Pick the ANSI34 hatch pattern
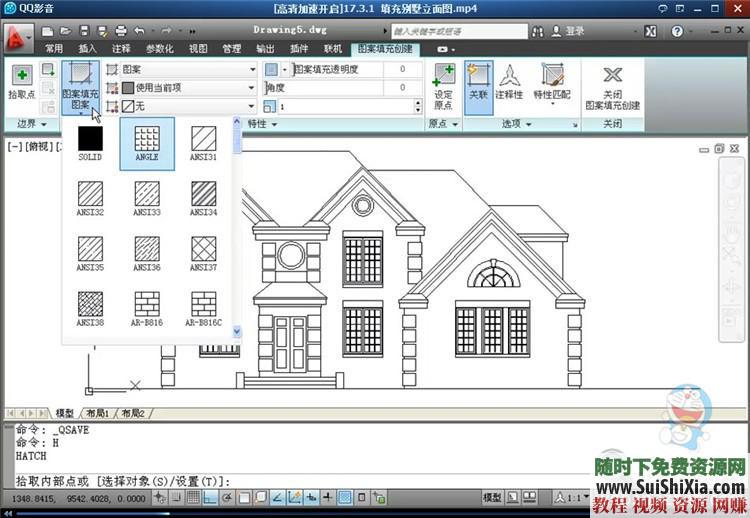The image size is (750, 518). pos(203,198)
